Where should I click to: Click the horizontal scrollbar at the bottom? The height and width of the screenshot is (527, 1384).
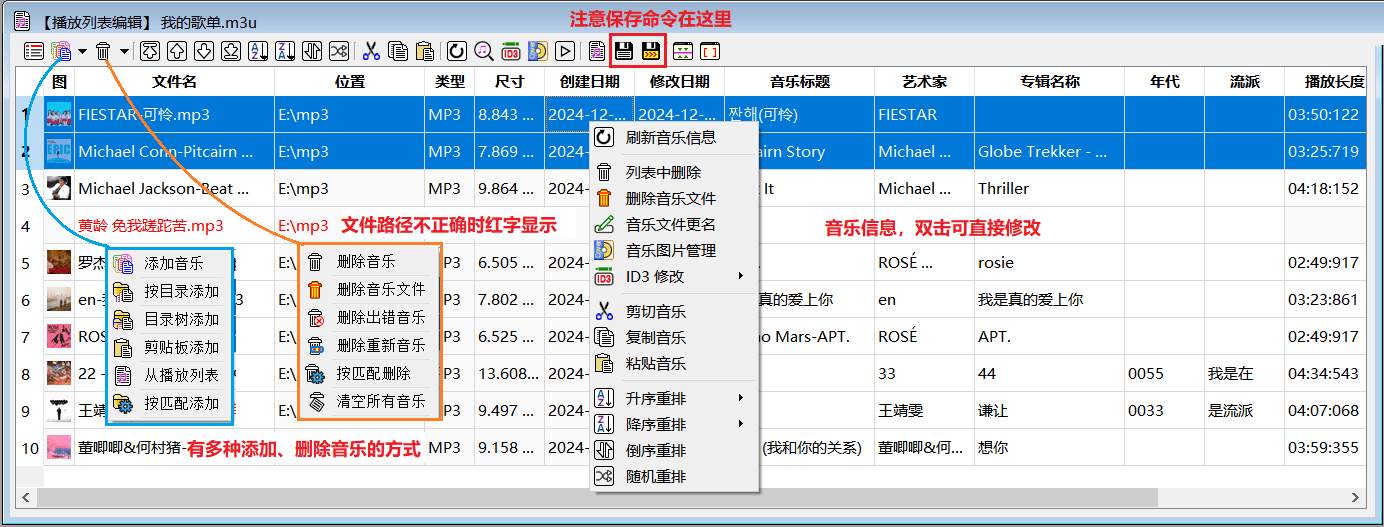[600, 497]
